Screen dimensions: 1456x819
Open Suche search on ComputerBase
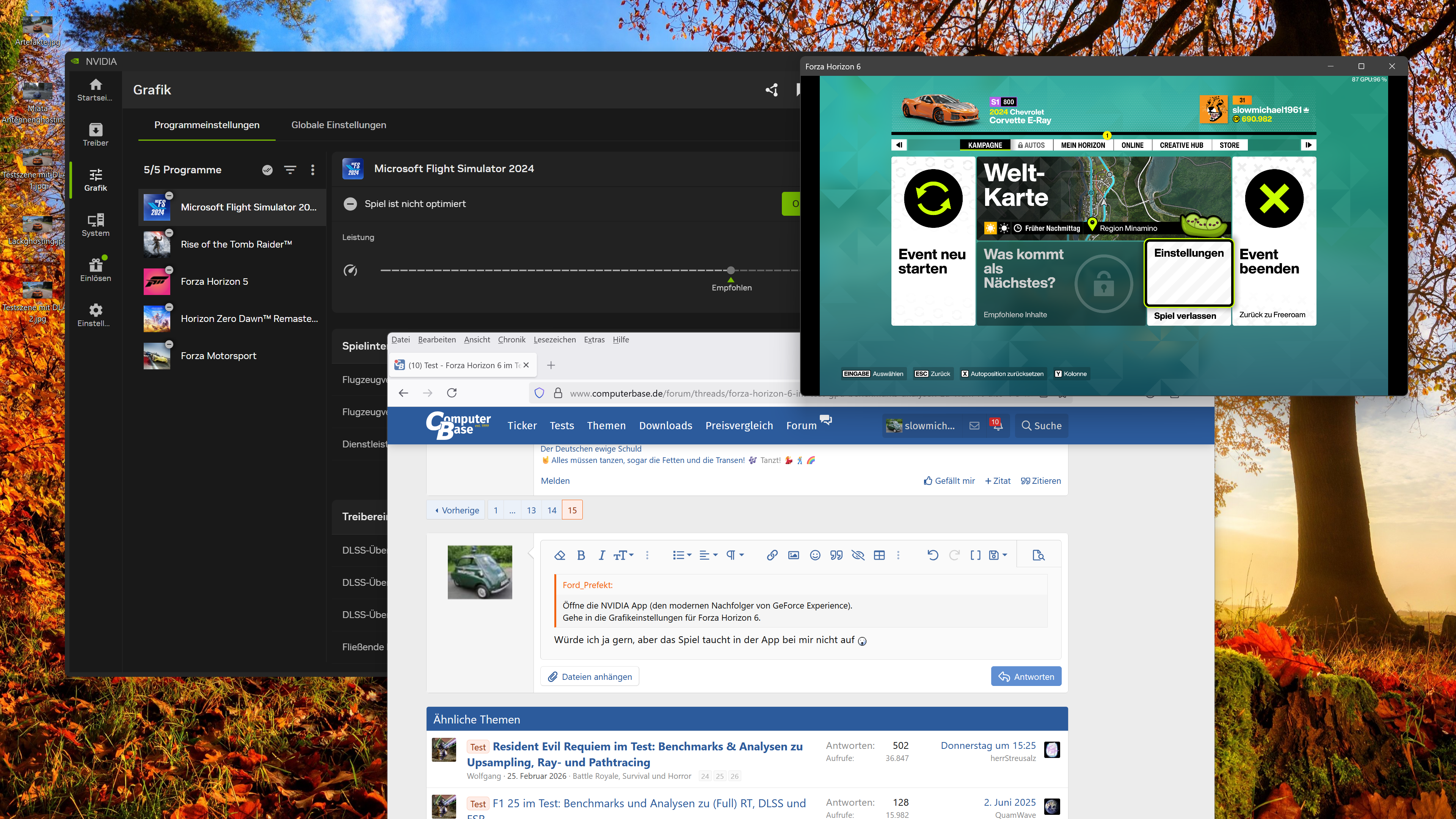1042,425
